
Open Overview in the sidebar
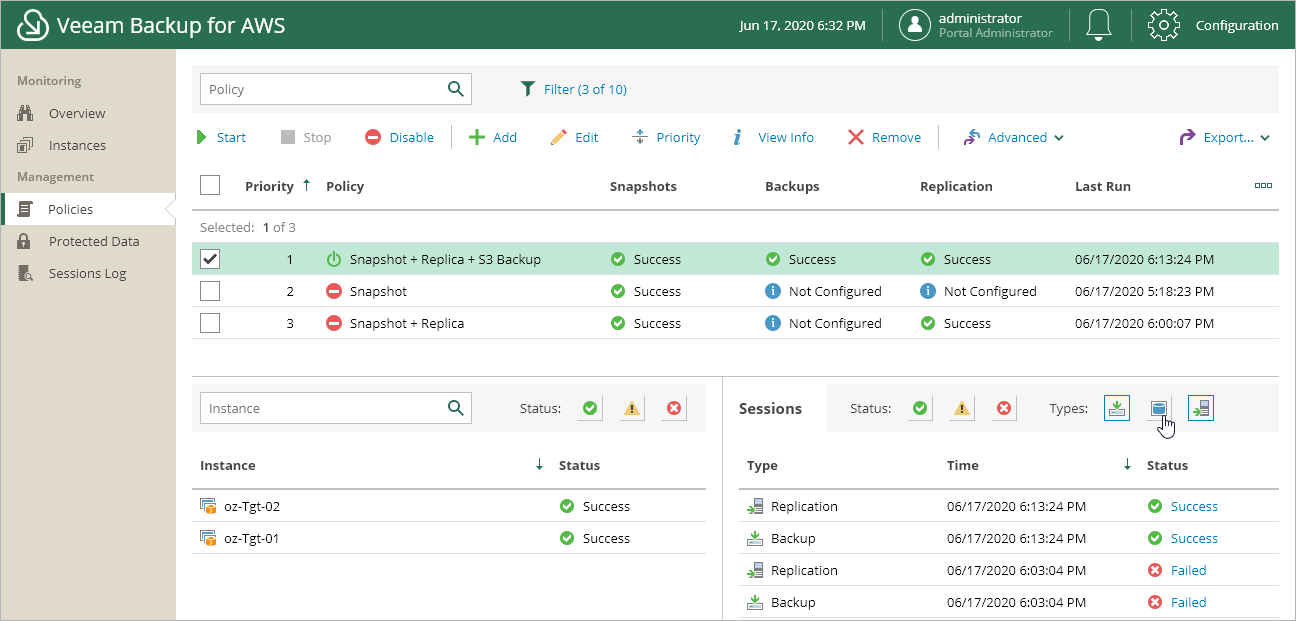coord(77,113)
